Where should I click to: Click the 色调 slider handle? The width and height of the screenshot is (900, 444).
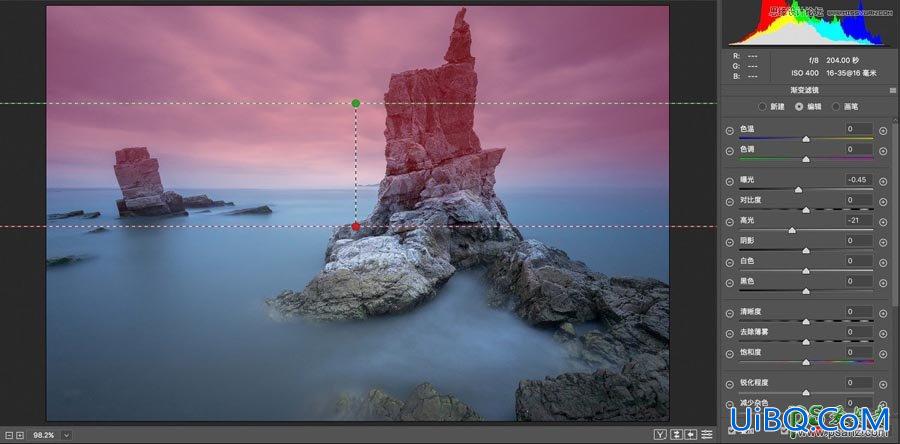[x=806, y=159]
